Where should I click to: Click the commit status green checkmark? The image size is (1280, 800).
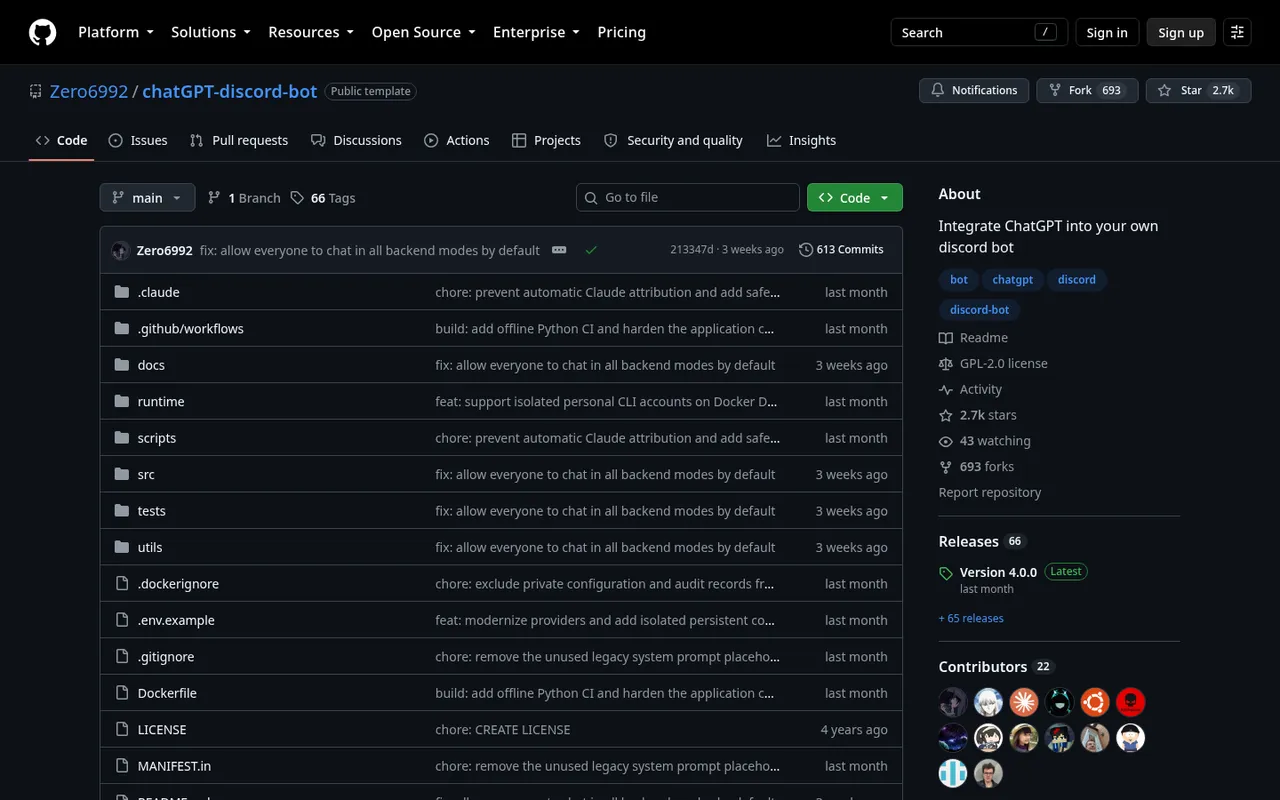pyautogui.click(x=591, y=250)
